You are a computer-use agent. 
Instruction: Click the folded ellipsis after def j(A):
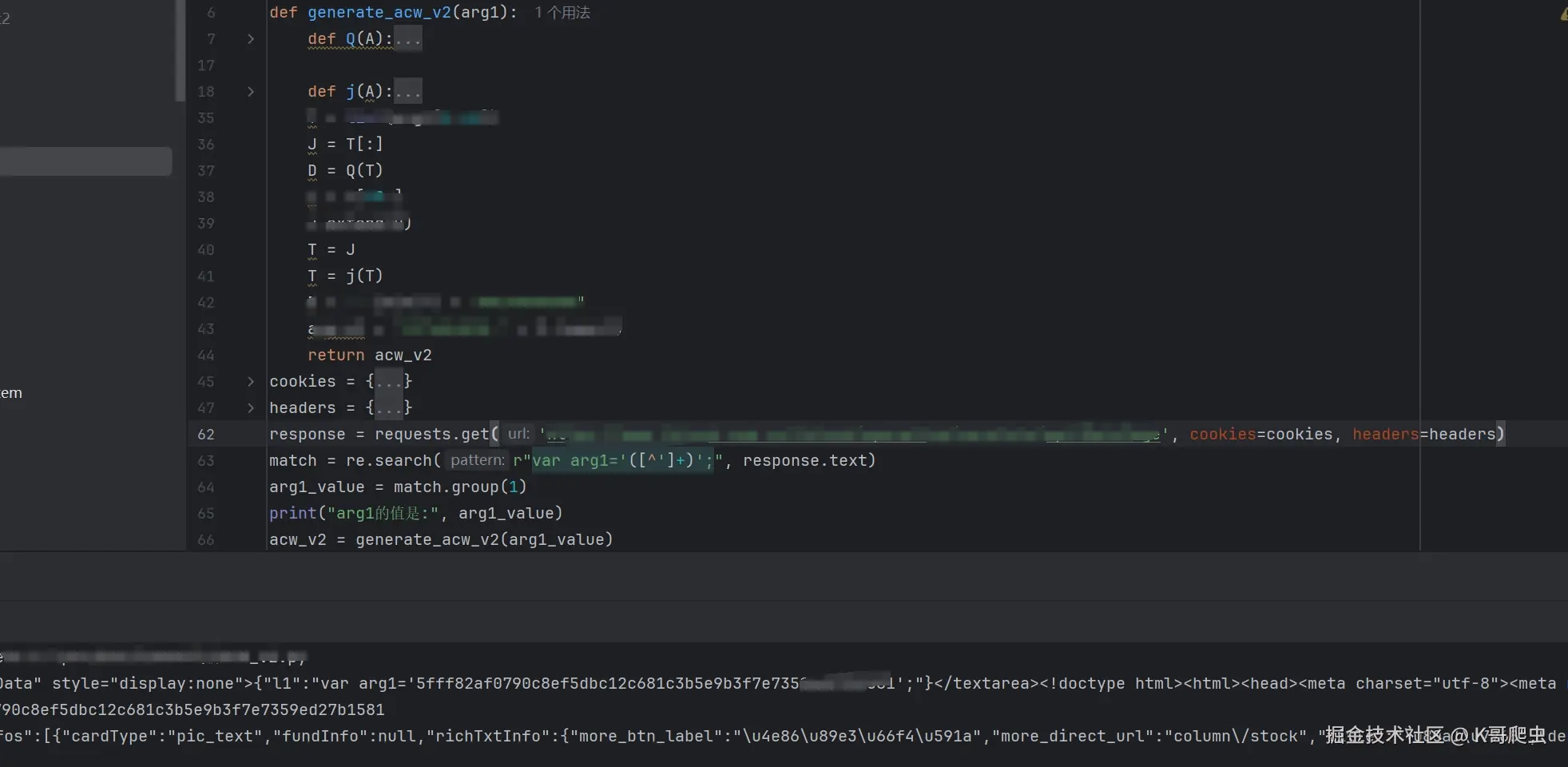click(407, 92)
